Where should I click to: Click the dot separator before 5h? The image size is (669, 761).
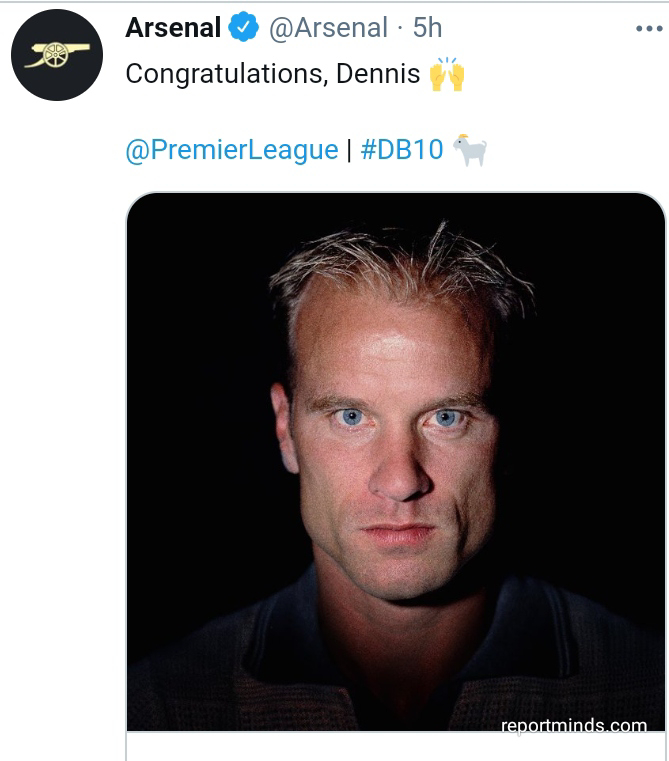[x=399, y=28]
